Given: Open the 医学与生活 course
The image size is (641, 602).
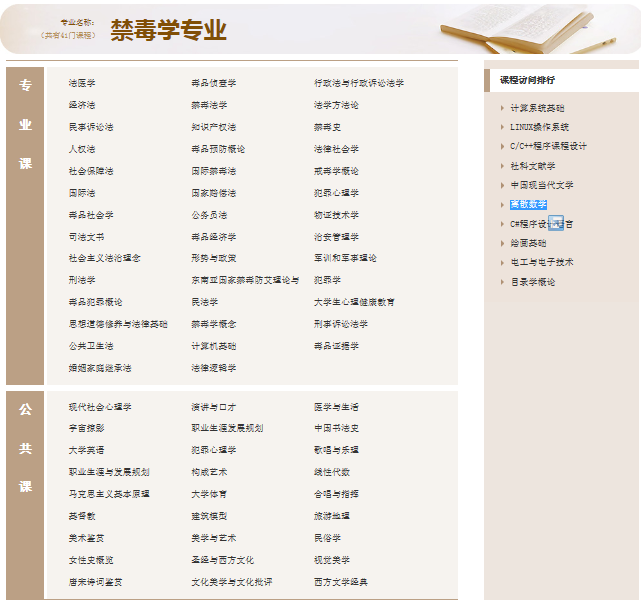Looking at the screenshot, I should (336, 407).
